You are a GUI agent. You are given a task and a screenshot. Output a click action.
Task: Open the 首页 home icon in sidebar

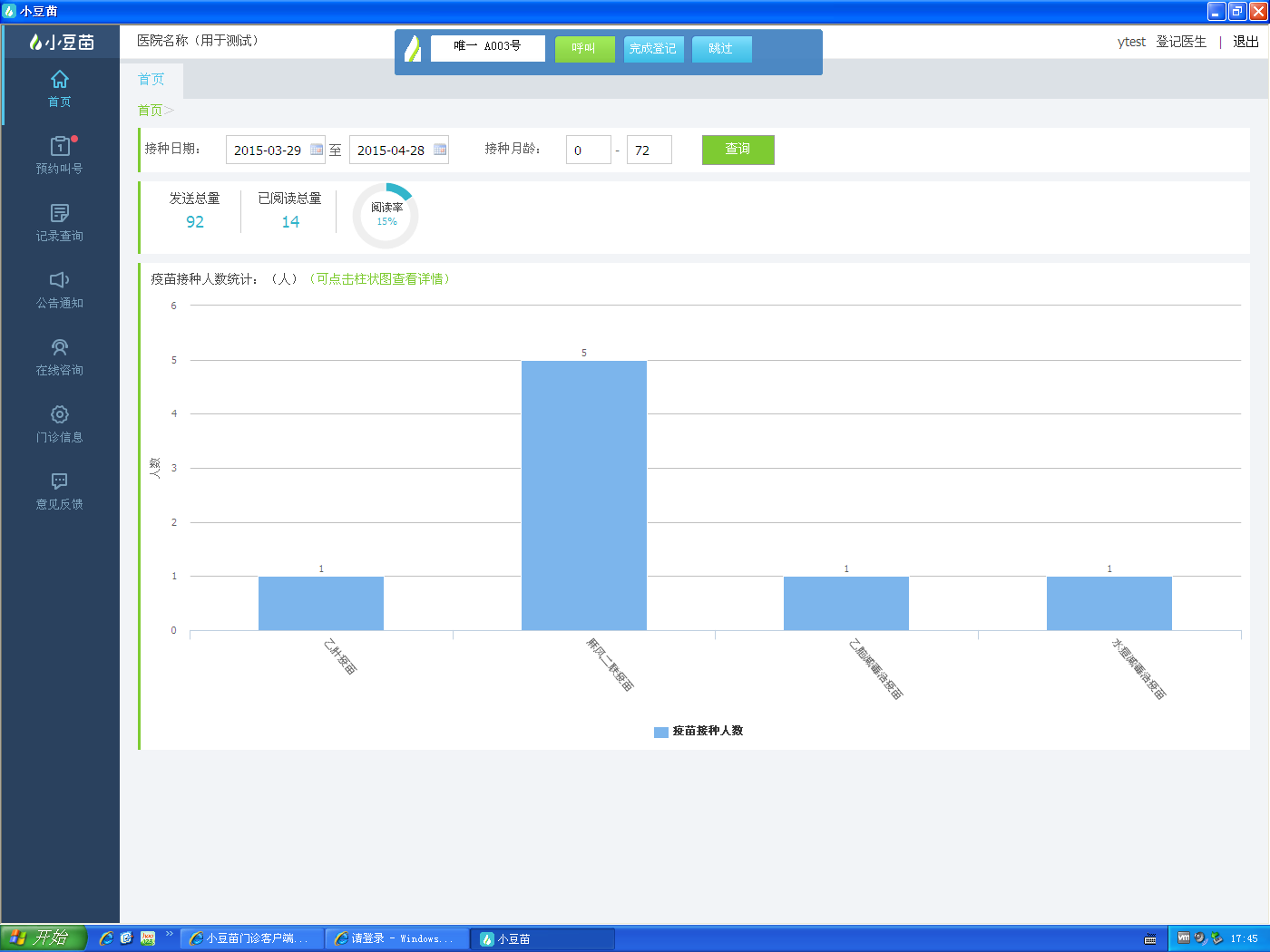point(60,80)
